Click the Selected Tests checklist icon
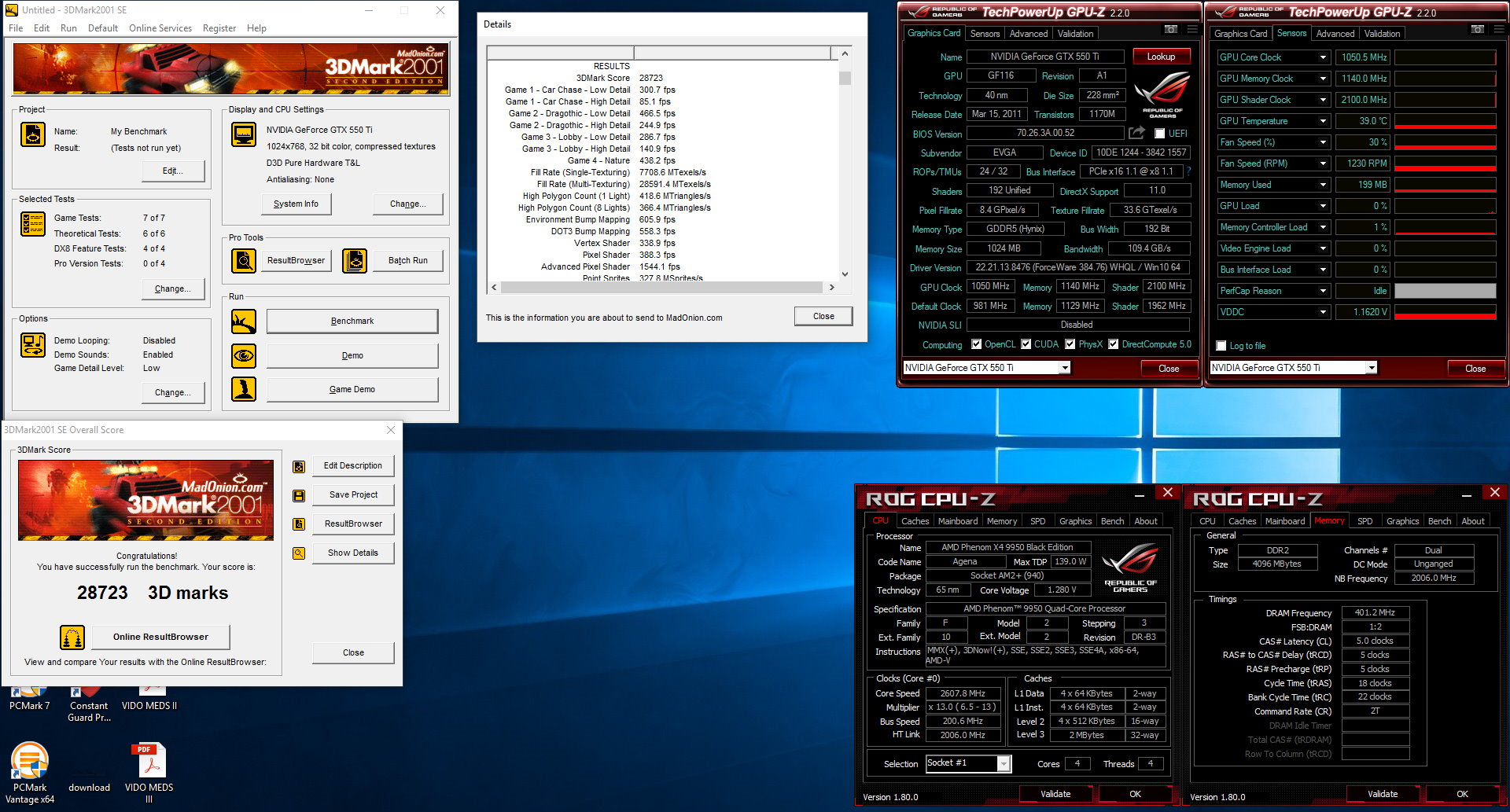1510x812 pixels. coord(33,224)
